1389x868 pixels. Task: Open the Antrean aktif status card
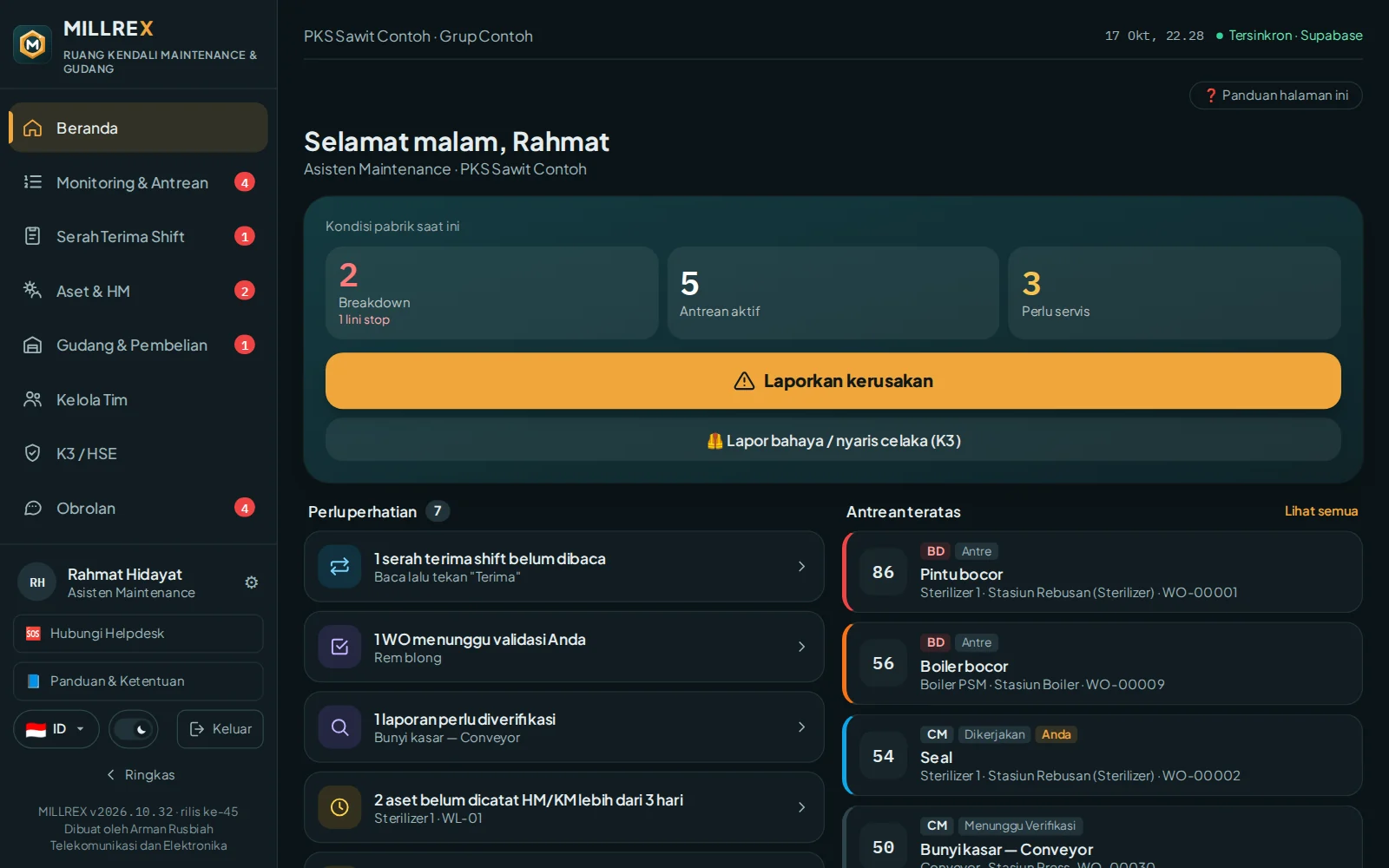pyautogui.click(x=833, y=293)
